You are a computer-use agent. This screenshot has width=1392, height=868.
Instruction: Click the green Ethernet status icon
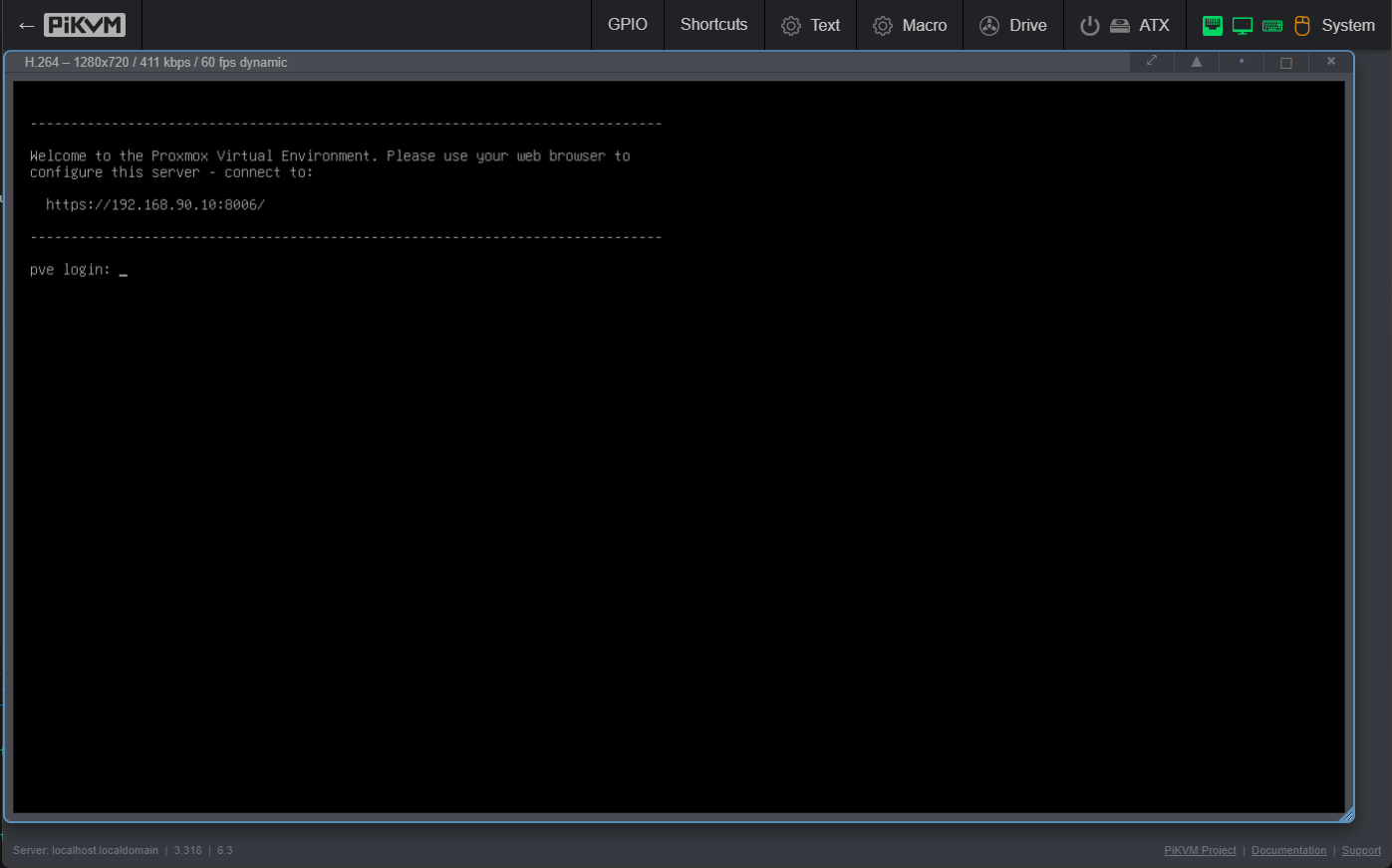pos(1212,25)
